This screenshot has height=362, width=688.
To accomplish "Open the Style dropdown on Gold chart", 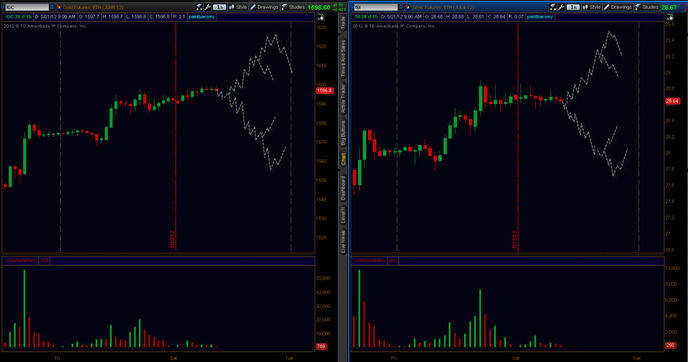I will pos(238,7).
